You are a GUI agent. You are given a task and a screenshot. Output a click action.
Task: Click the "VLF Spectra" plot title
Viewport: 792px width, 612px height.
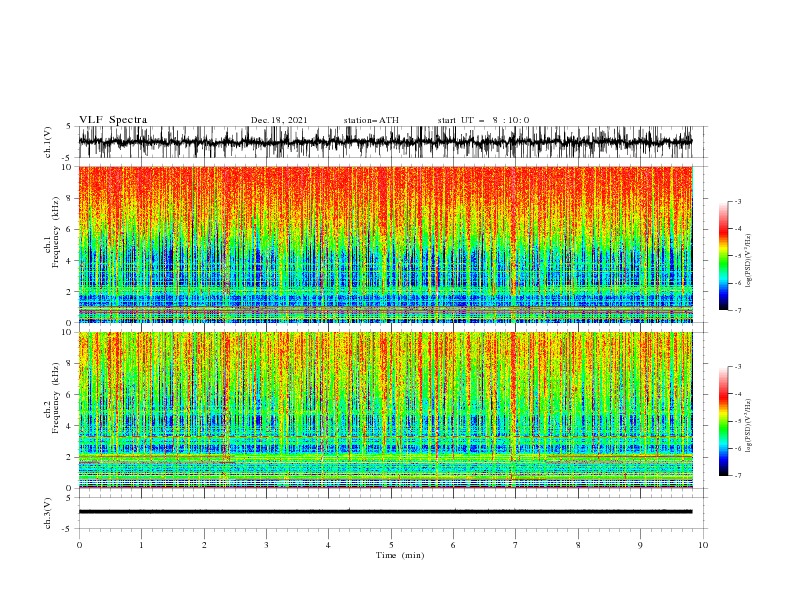[x=113, y=120]
